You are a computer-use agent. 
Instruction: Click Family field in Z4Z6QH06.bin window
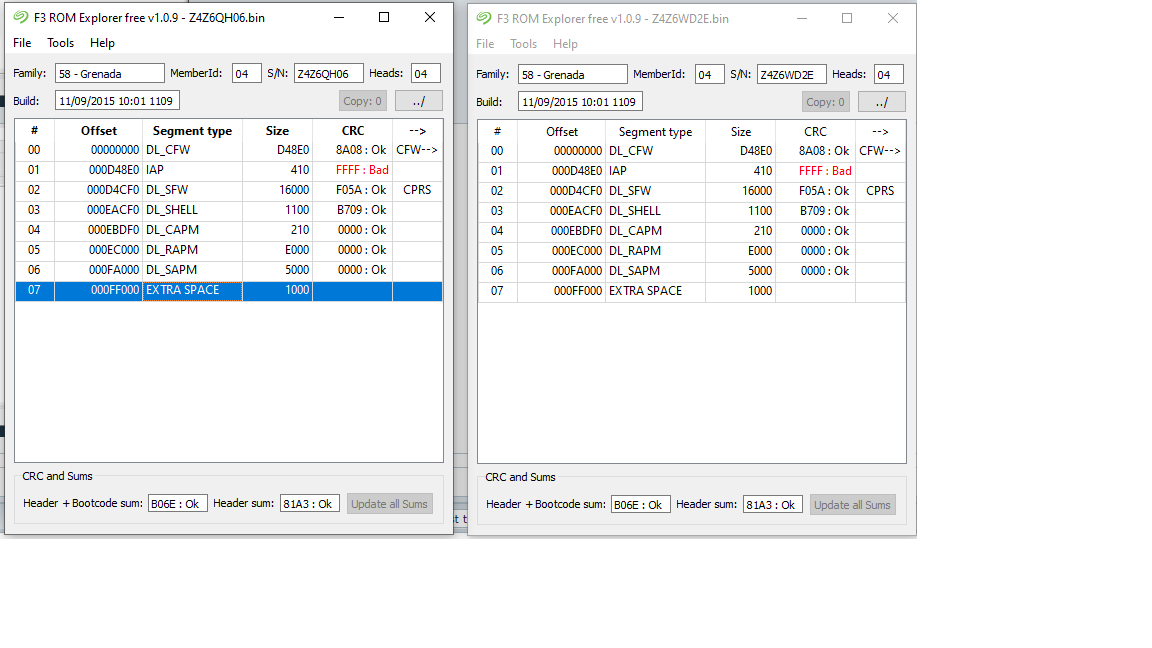pos(109,73)
